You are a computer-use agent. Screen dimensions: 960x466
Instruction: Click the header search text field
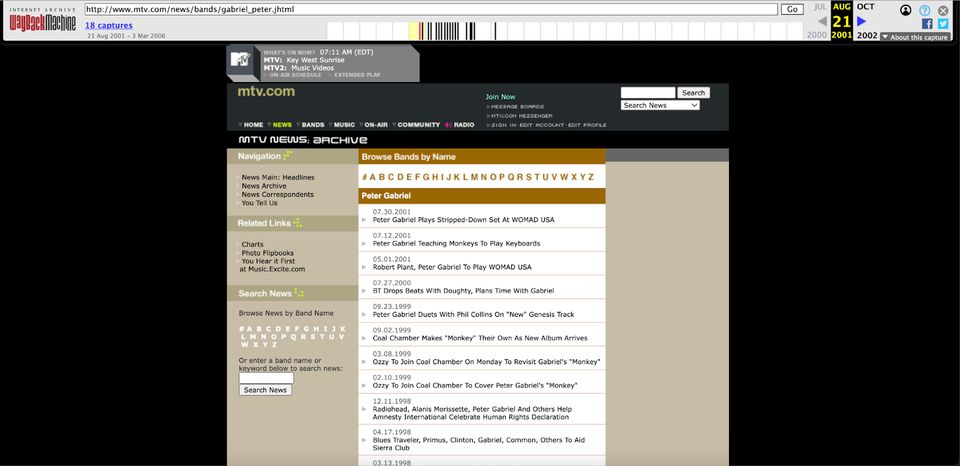click(x=648, y=92)
